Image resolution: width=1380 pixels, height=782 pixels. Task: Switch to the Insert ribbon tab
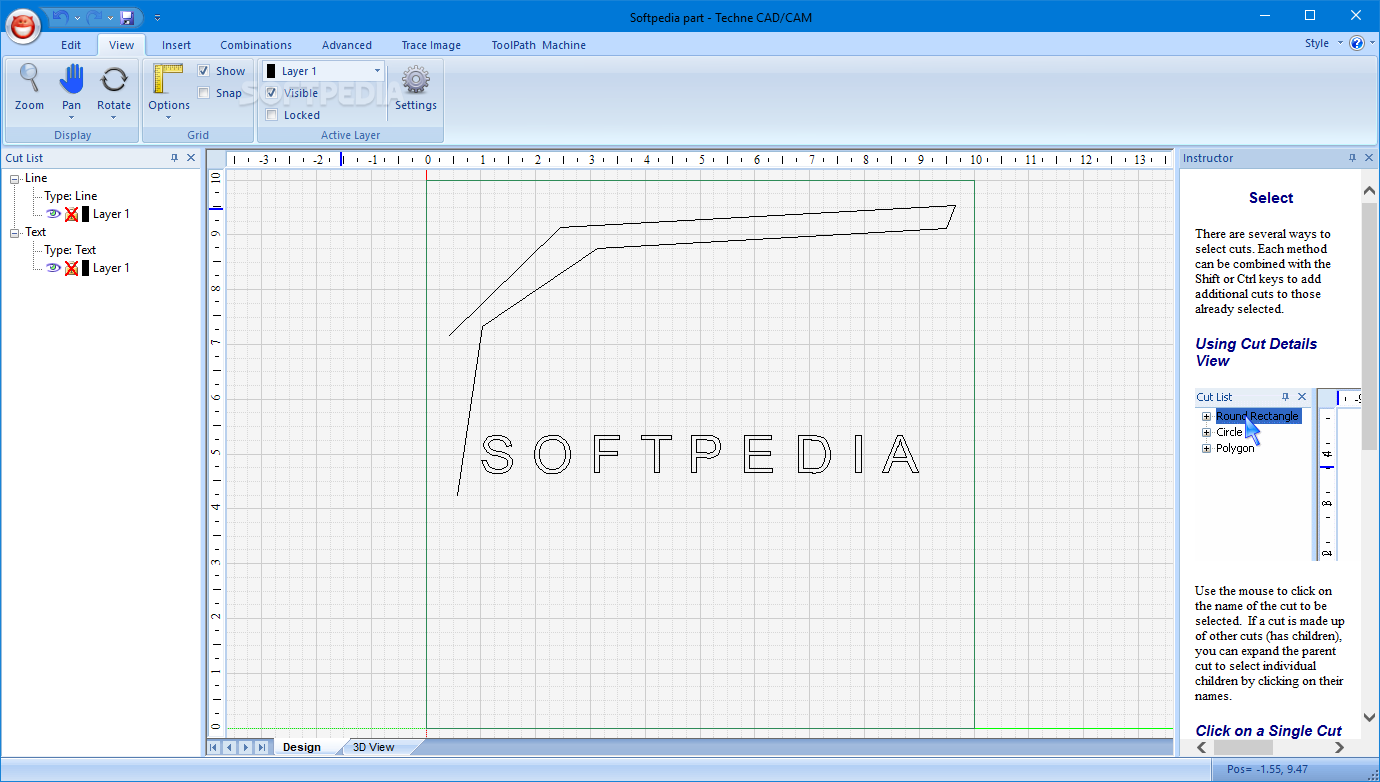[176, 45]
